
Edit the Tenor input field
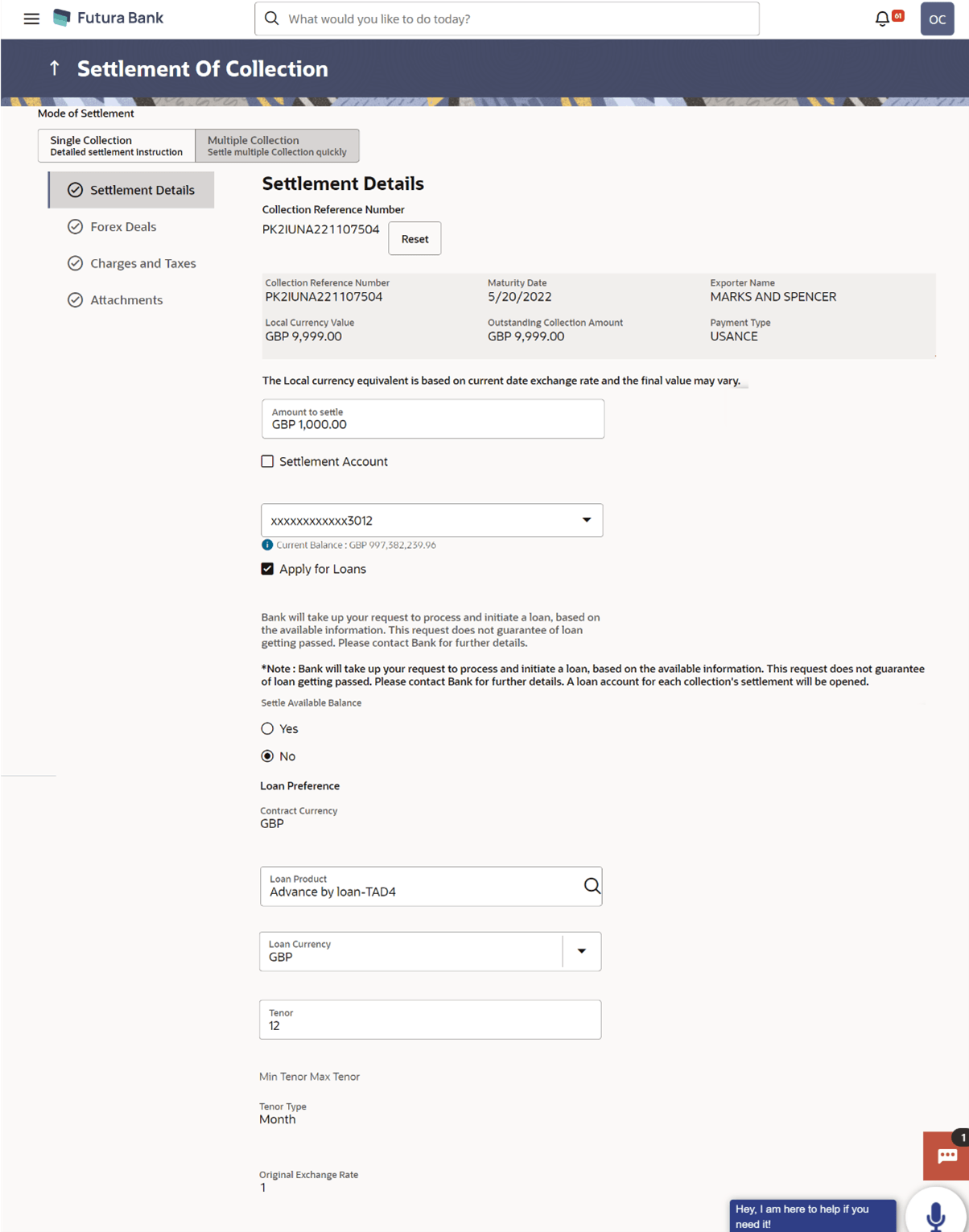tap(430, 1025)
